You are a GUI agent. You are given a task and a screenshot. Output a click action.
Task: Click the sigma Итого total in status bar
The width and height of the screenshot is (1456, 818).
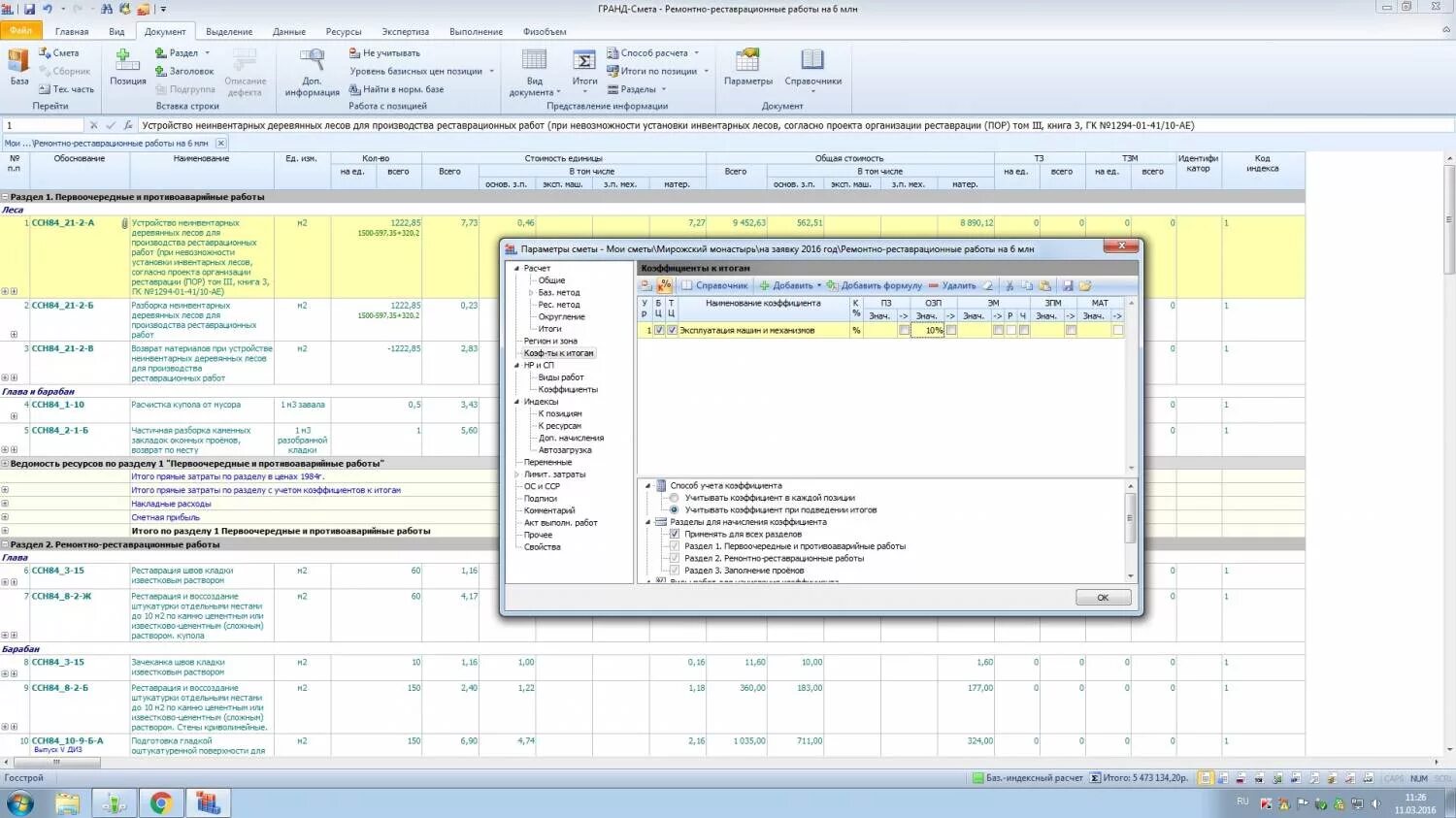click(x=1139, y=778)
